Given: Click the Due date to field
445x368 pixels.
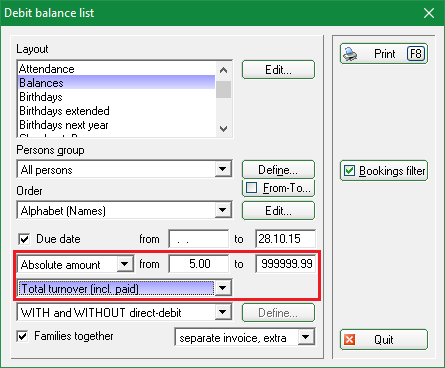Looking at the screenshot, I should click(x=285, y=239).
